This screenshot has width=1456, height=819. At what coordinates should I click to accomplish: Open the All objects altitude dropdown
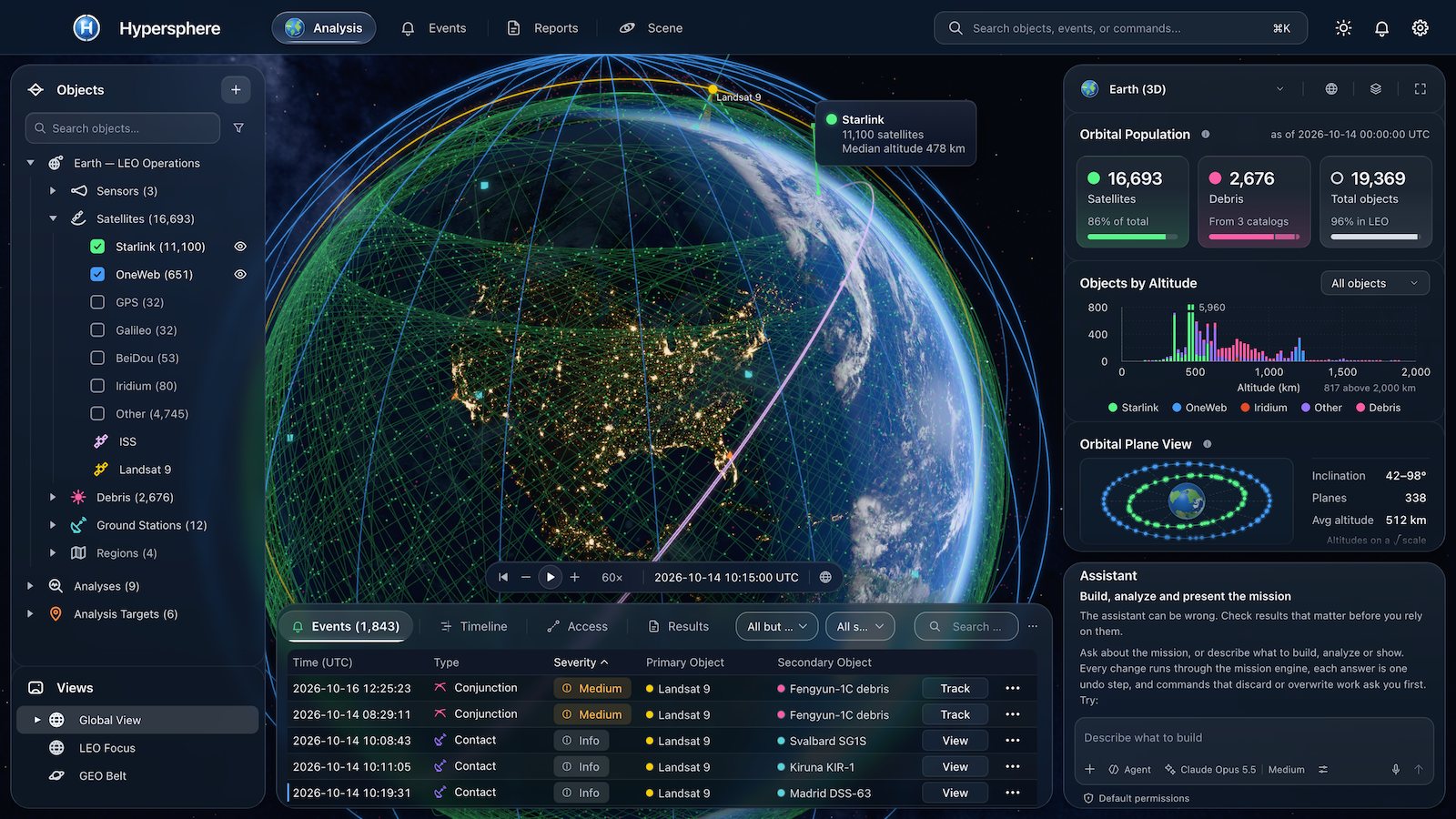coord(1375,283)
